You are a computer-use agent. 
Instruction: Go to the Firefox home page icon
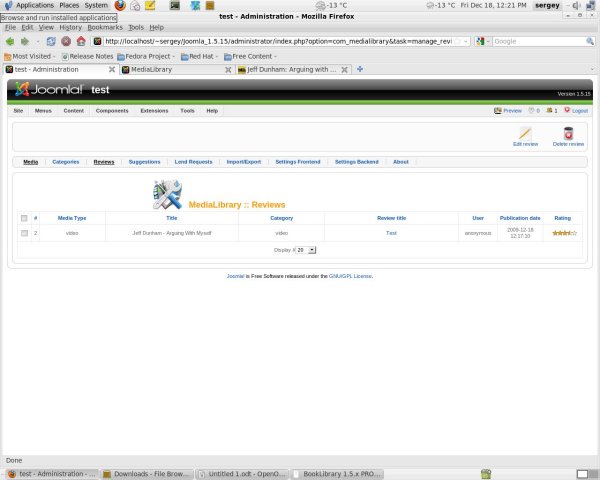pyautogui.click(x=81, y=41)
